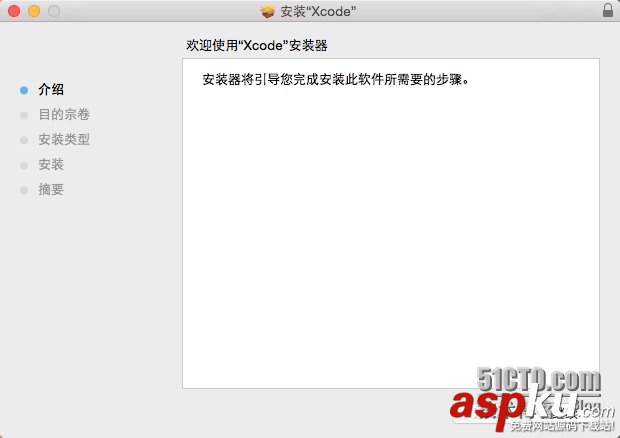Viewport: 620px width, 438px height.
Task: Click the heading 欢迎使用"Xcode"安装器
Action: point(257,45)
